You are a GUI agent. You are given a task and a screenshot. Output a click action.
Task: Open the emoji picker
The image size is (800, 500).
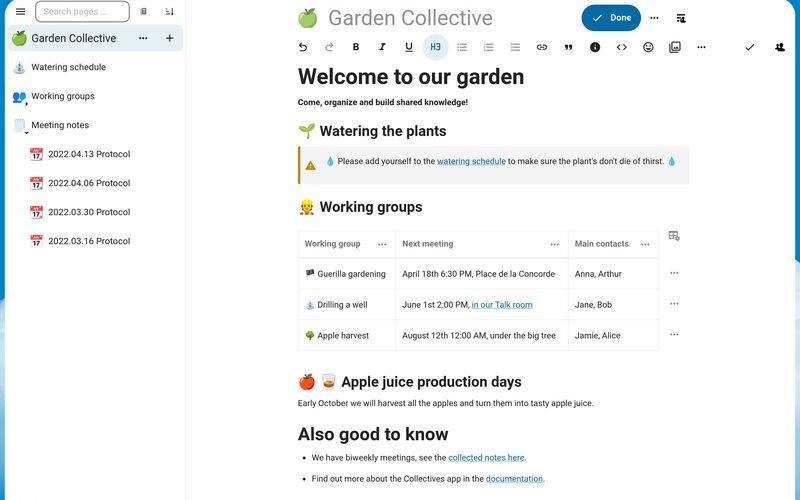pos(648,47)
